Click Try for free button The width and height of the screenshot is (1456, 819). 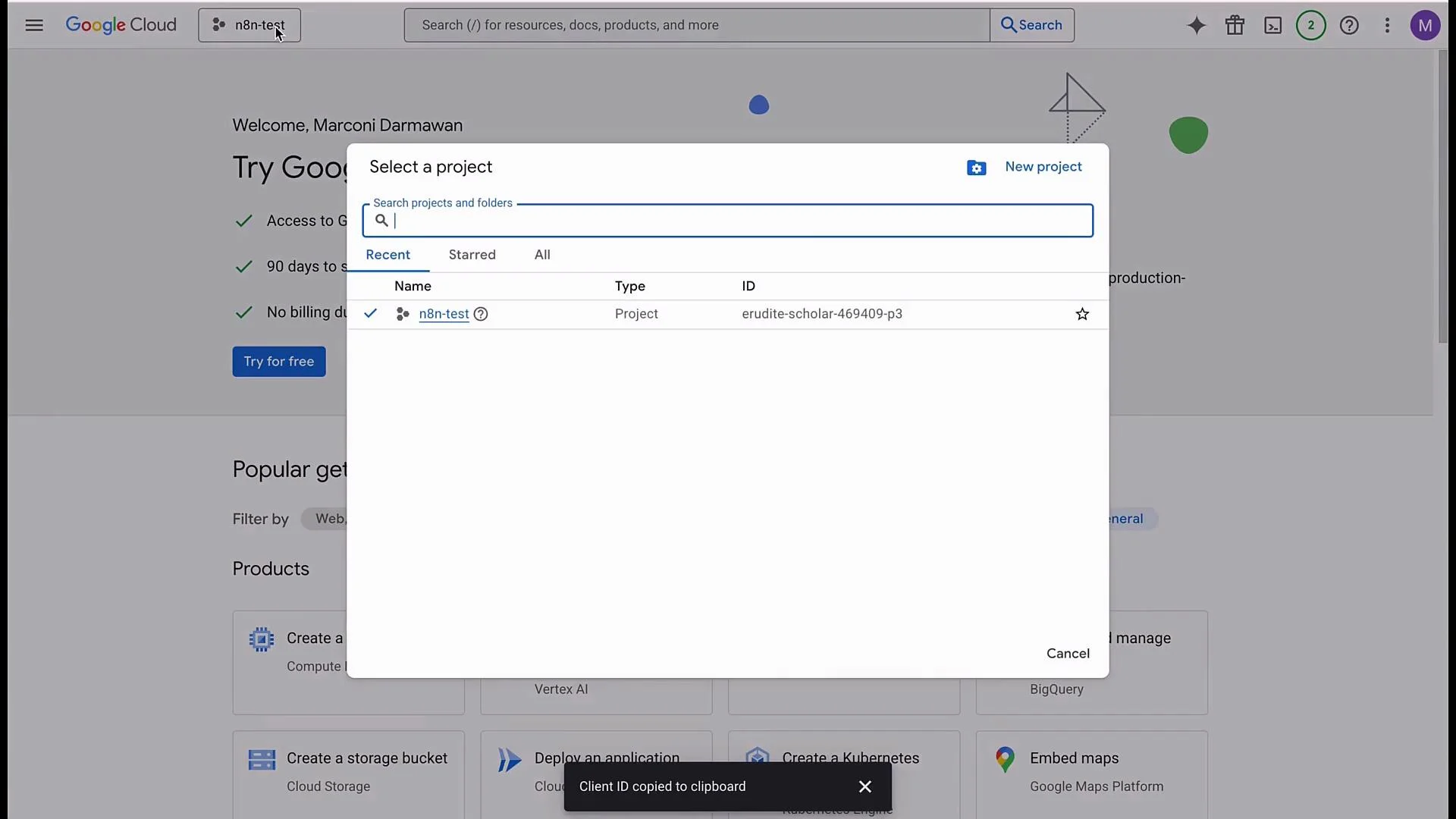pyautogui.click(x=279, y=362)
